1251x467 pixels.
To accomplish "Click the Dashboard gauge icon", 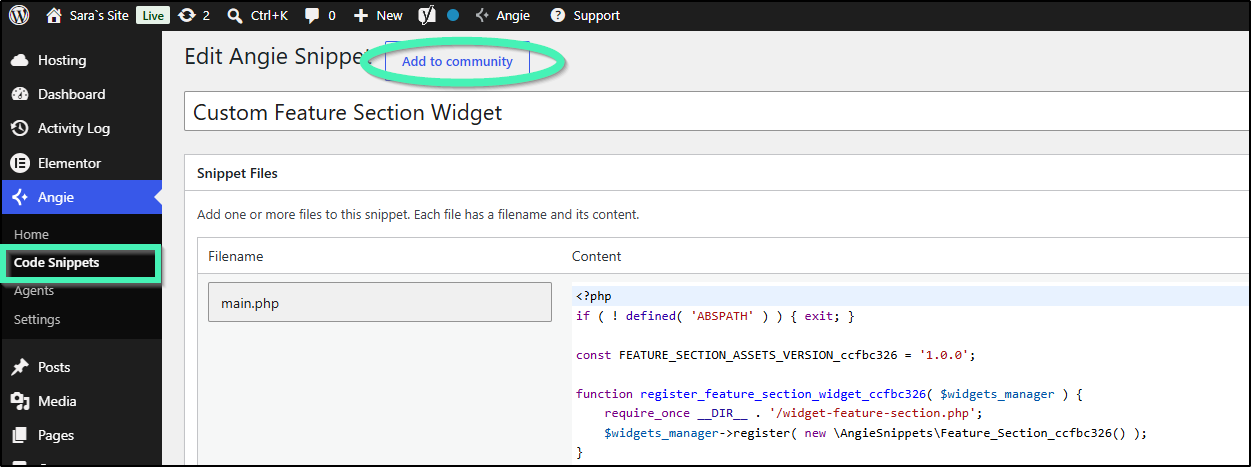I will 19,94.
